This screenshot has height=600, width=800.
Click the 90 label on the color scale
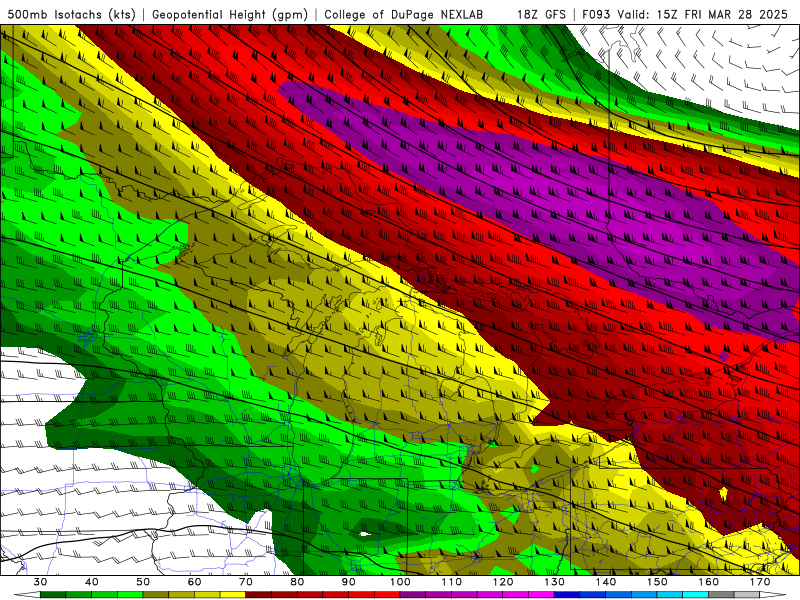click(349, 582)
